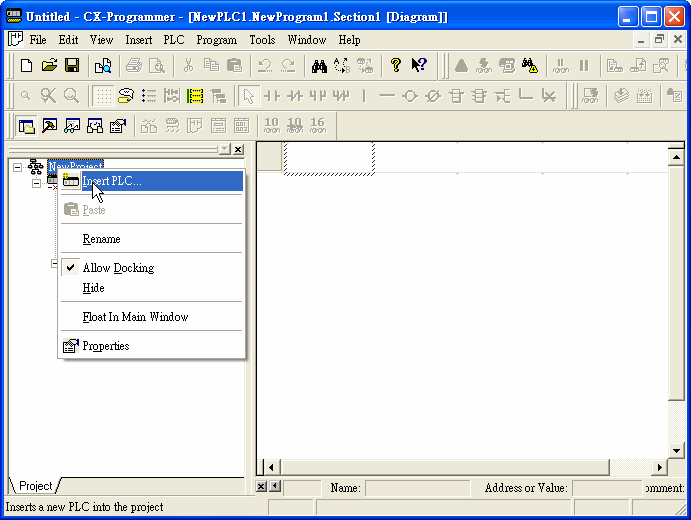
Task: Choose Properties in the context menu
Action: coord(152,346)
